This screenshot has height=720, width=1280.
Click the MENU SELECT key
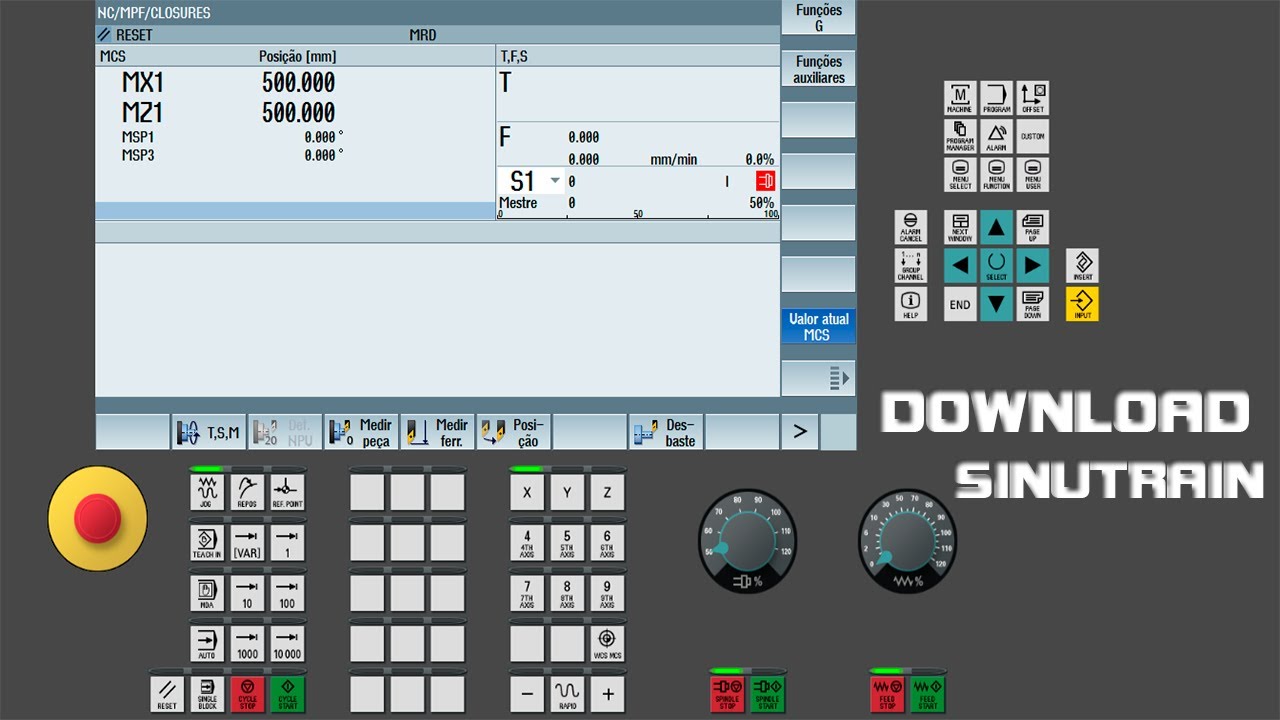[x=960, y=174]
